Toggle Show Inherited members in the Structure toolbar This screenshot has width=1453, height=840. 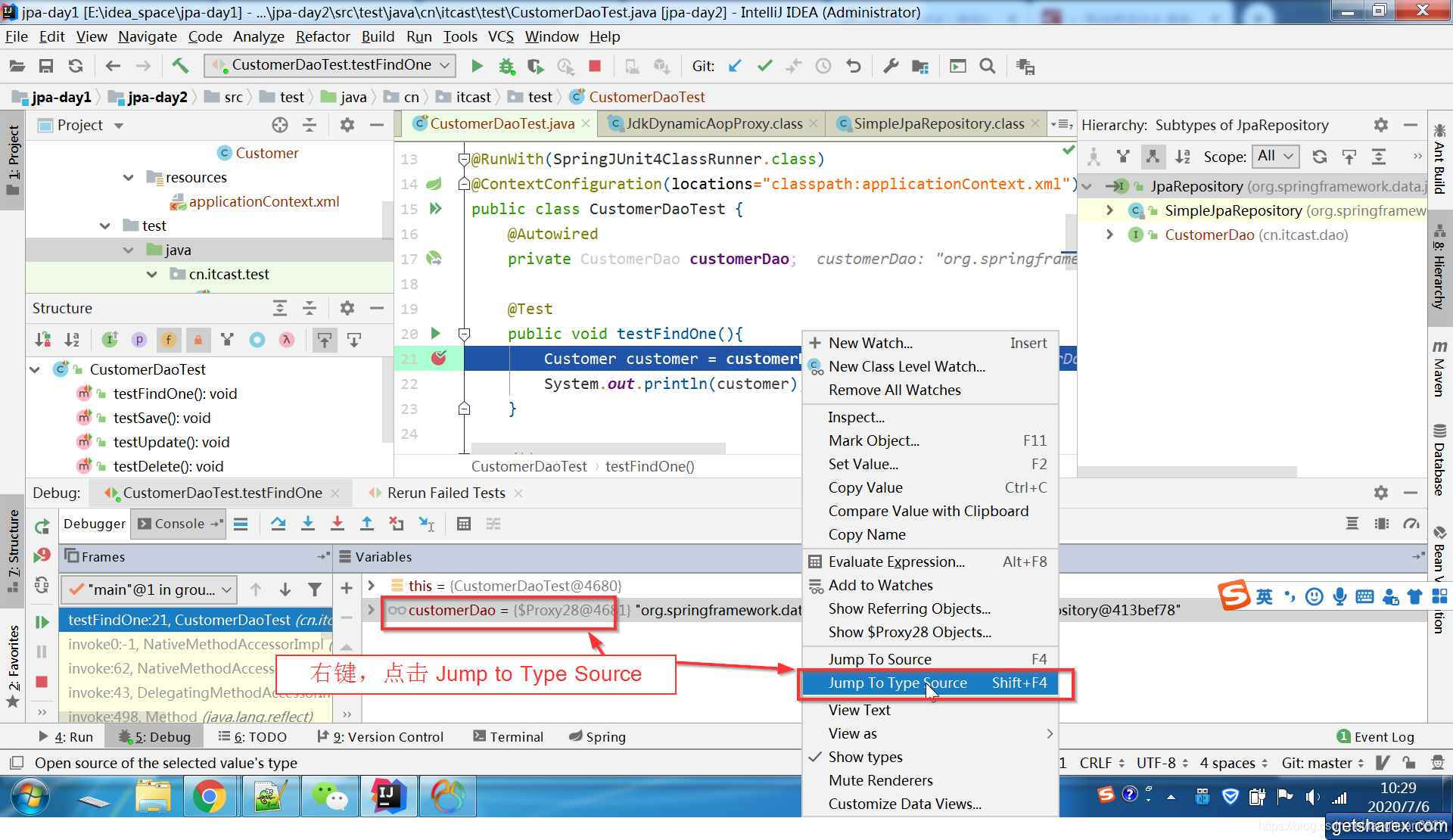pos(227,340)
